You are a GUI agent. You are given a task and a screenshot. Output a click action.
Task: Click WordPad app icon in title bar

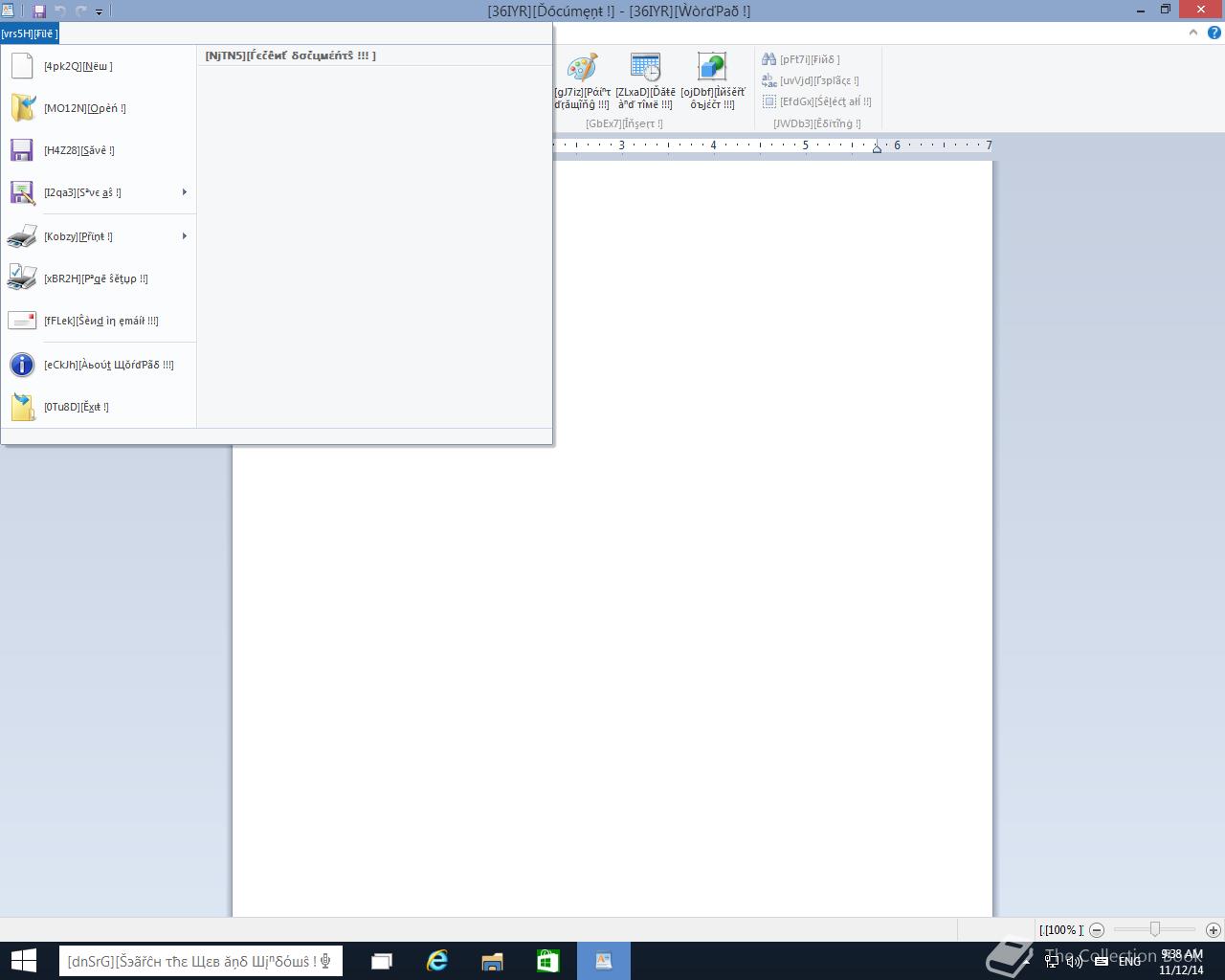(9, 11)
